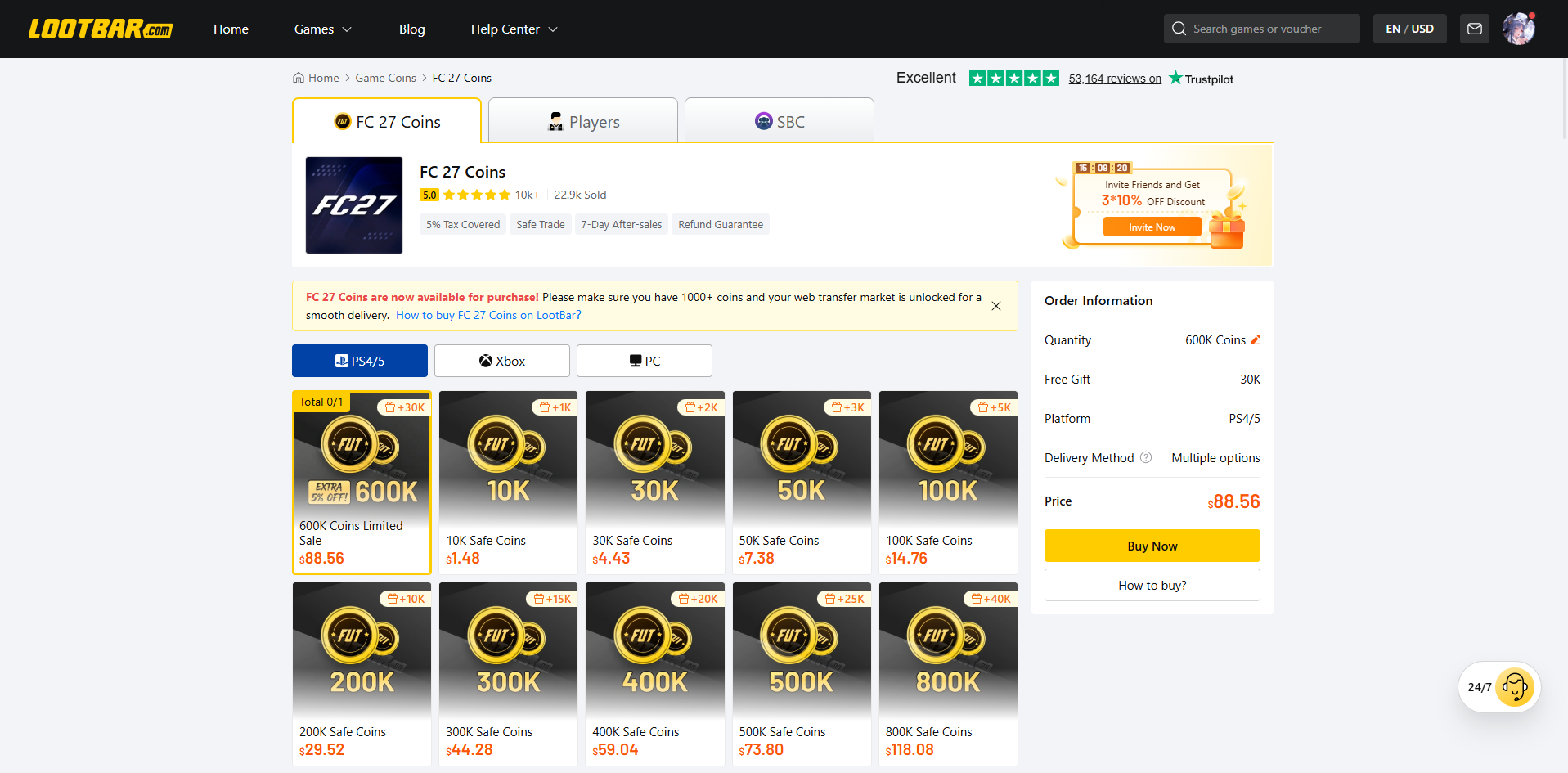Viewport: 1568px width, 773px height.
Task: Open language and currency selector
Action: [x=1409, y=29]
